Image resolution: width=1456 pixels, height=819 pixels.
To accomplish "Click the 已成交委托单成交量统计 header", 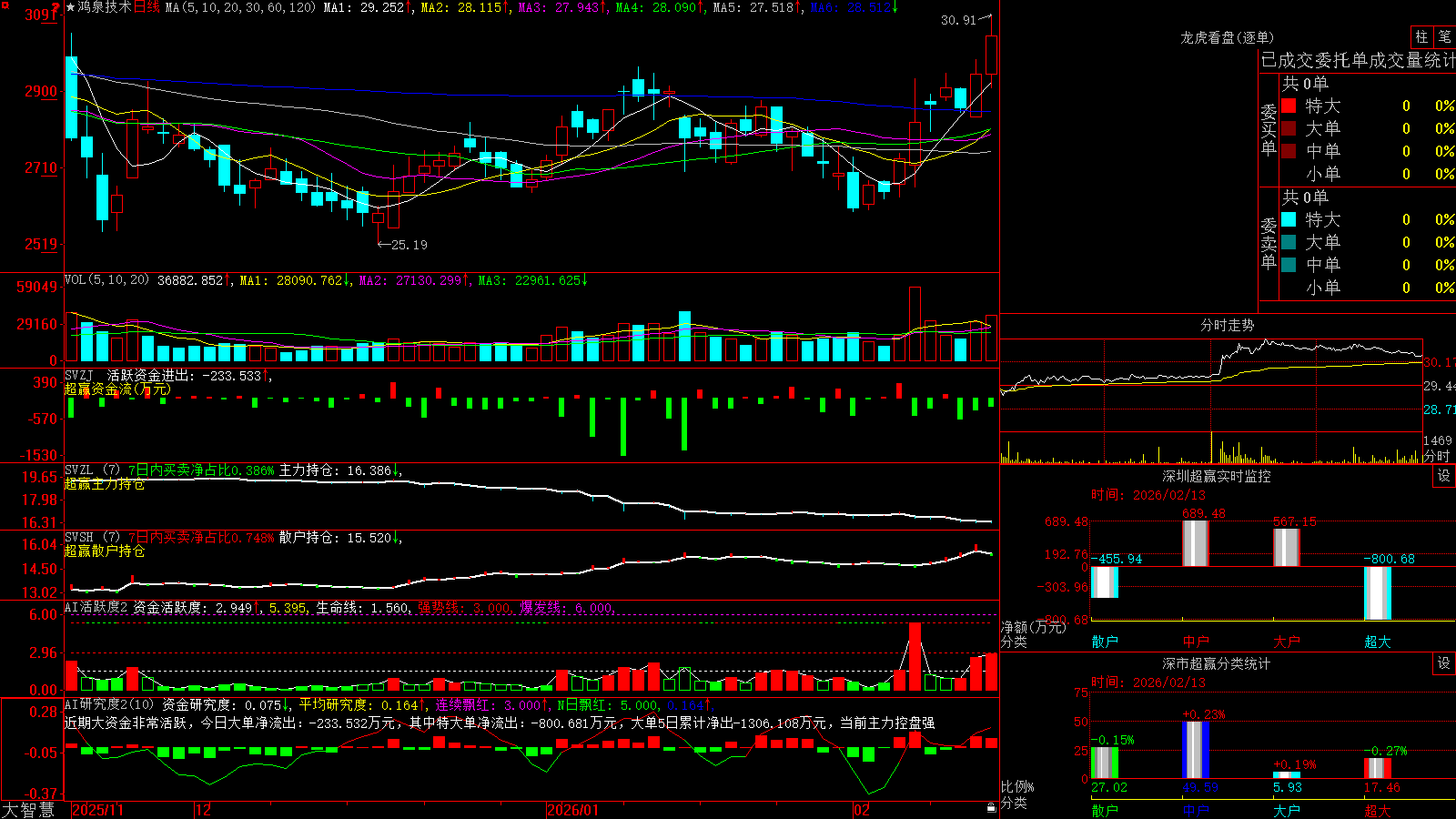I will point(1358,60).
